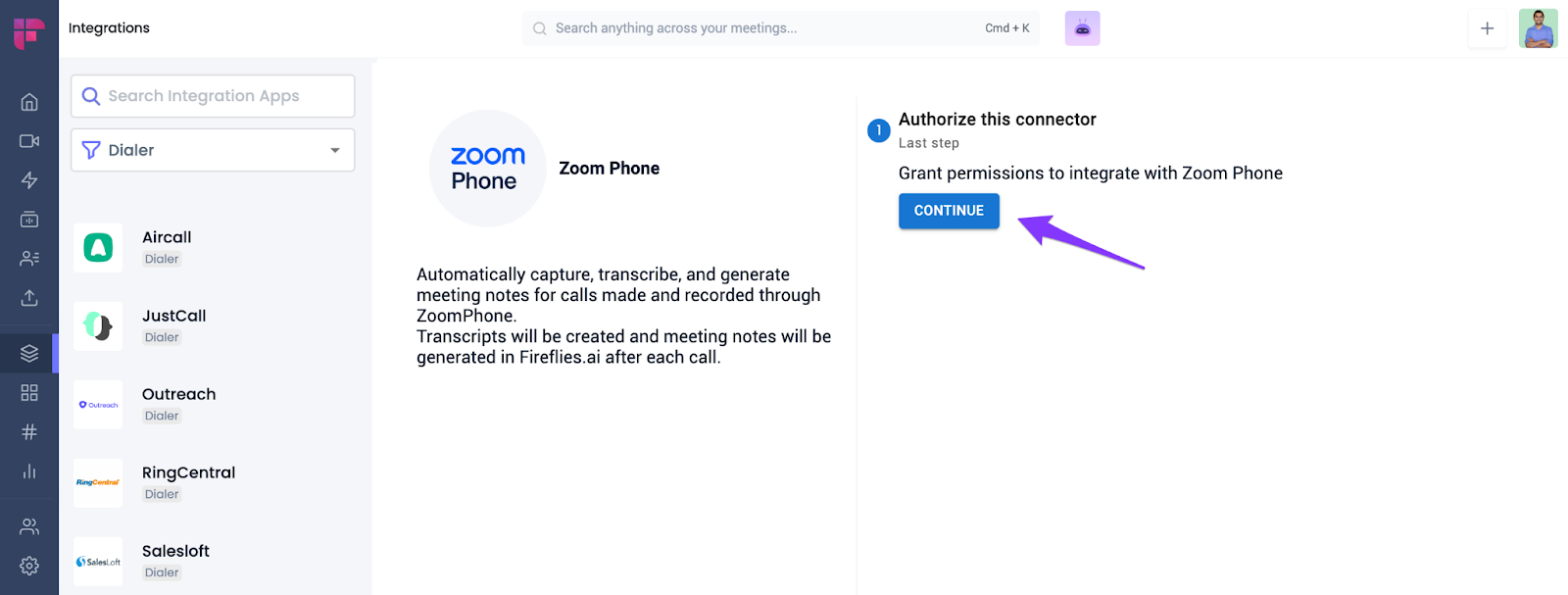
Task: Select the JustCall integration
Action: click(x=173, y=325)
